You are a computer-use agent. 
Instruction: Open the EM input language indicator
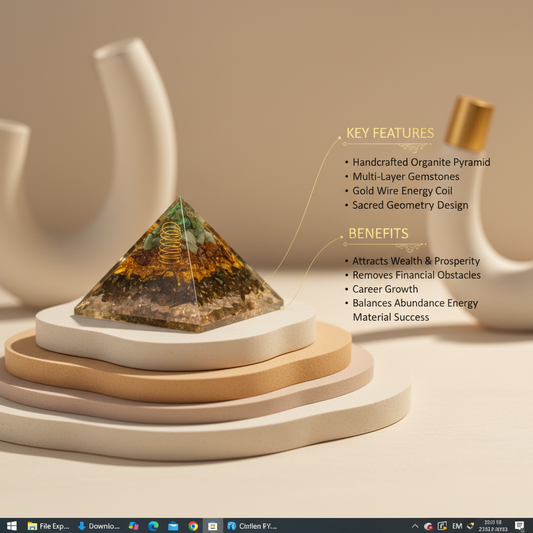point(457,526)
